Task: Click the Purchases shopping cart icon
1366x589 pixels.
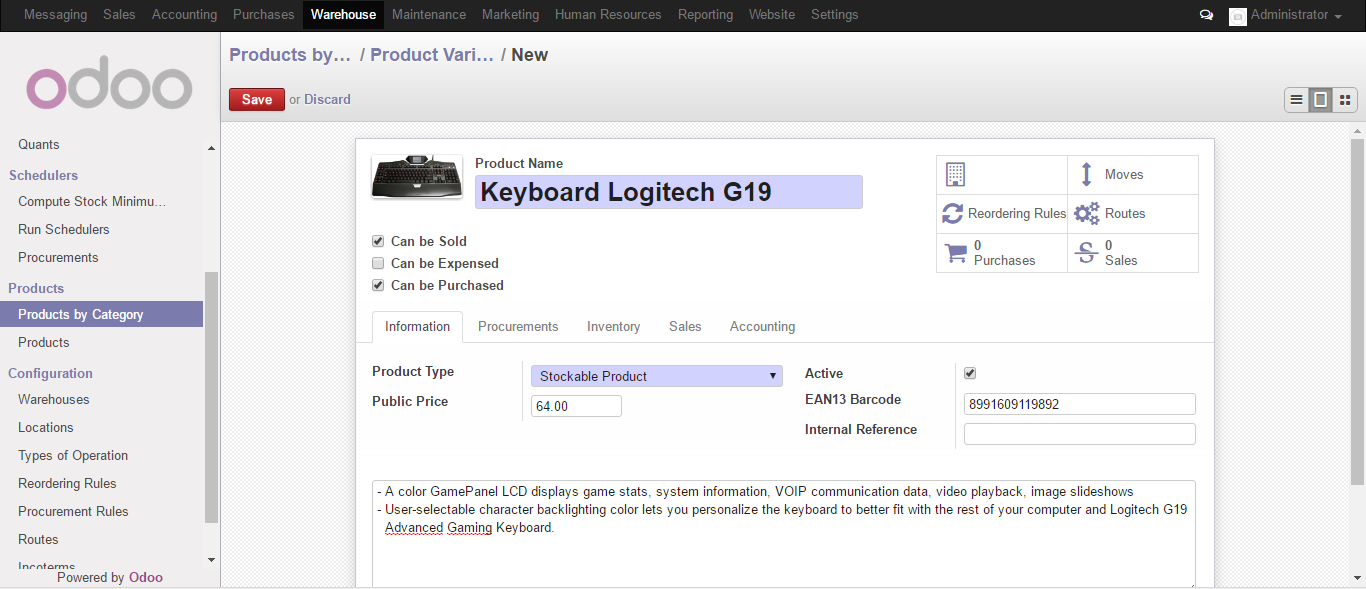Action: [x=955, y=253]
